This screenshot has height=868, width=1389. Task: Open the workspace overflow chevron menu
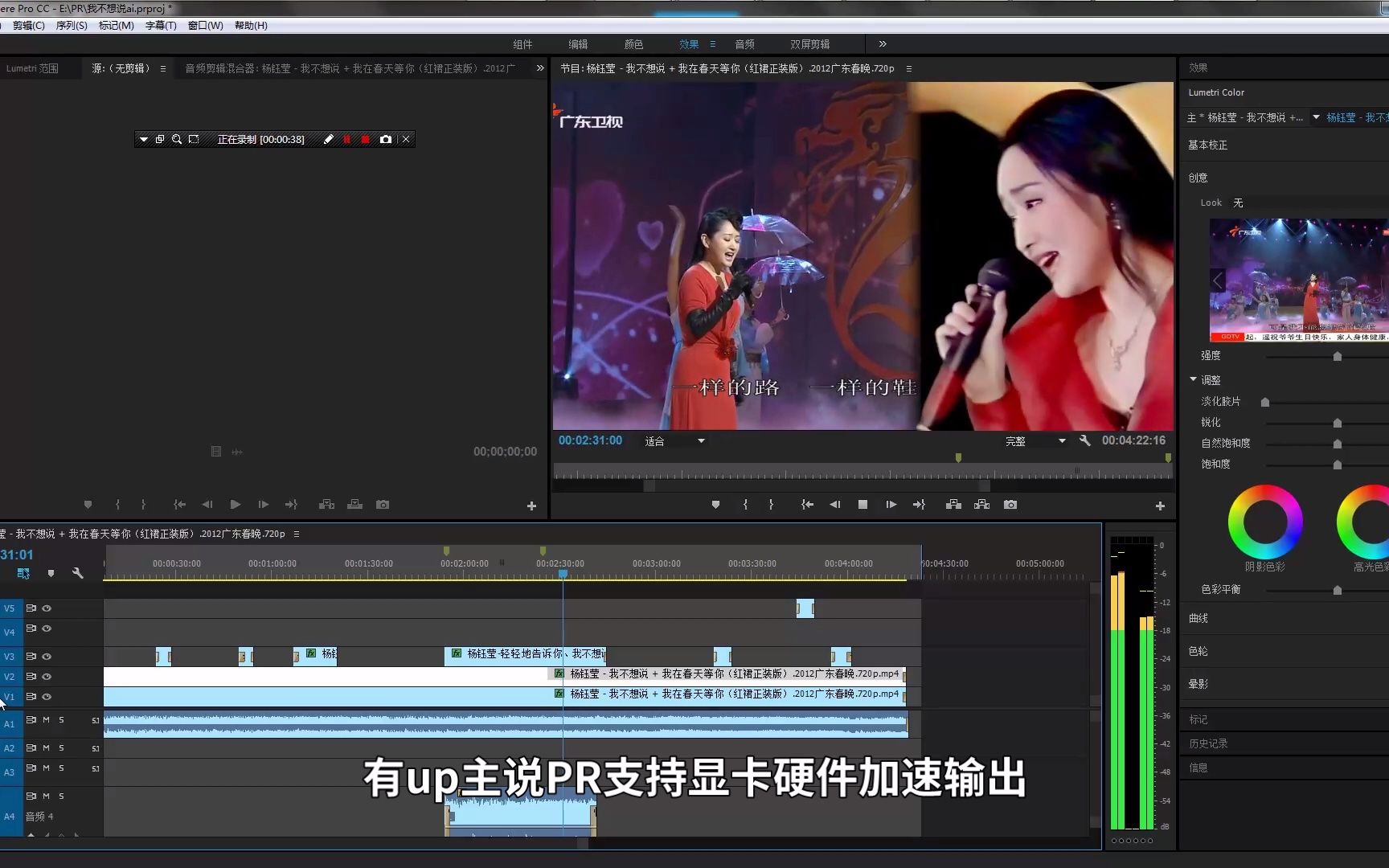pyautogui.click(x=883, y=44)
